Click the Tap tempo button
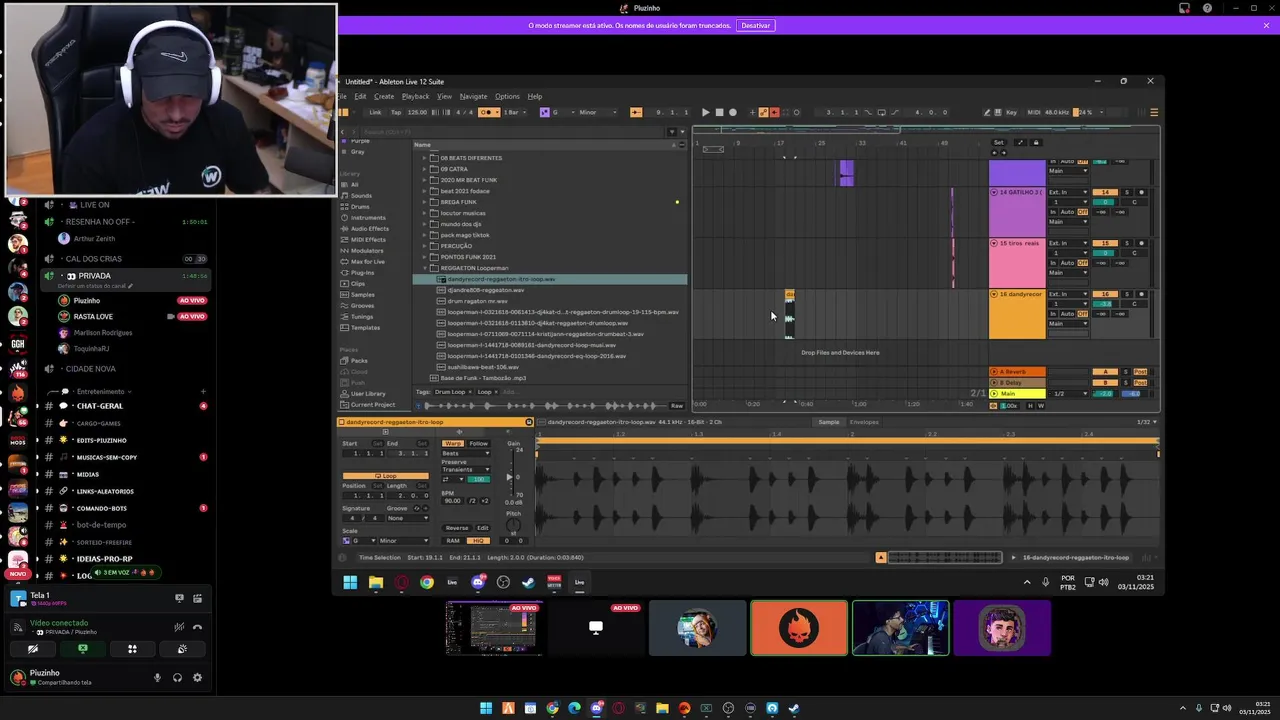The height and width of the screenshot is (720, 1280). click(396, 112)
